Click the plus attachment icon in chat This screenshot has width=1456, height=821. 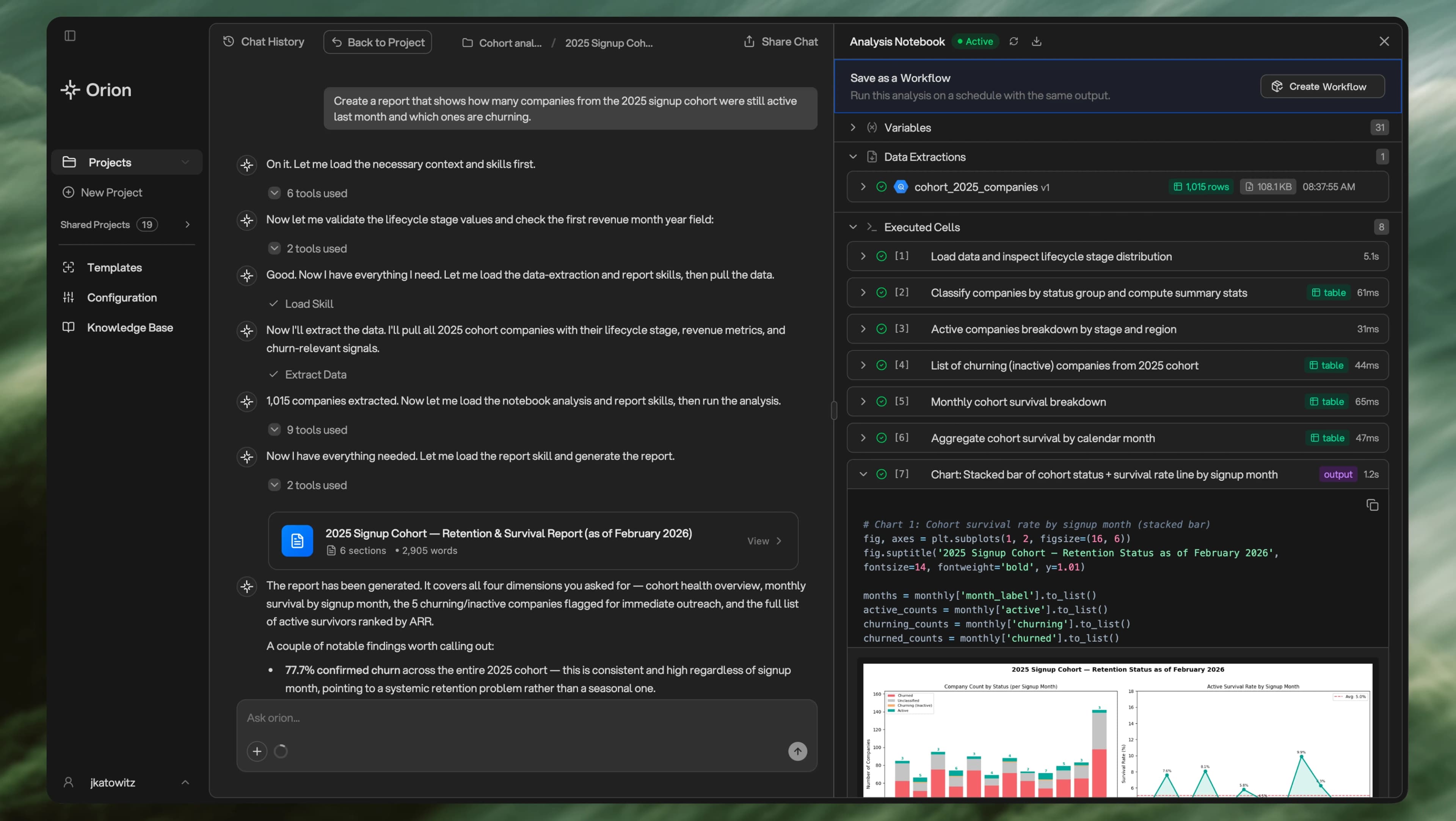coord(257,752)
